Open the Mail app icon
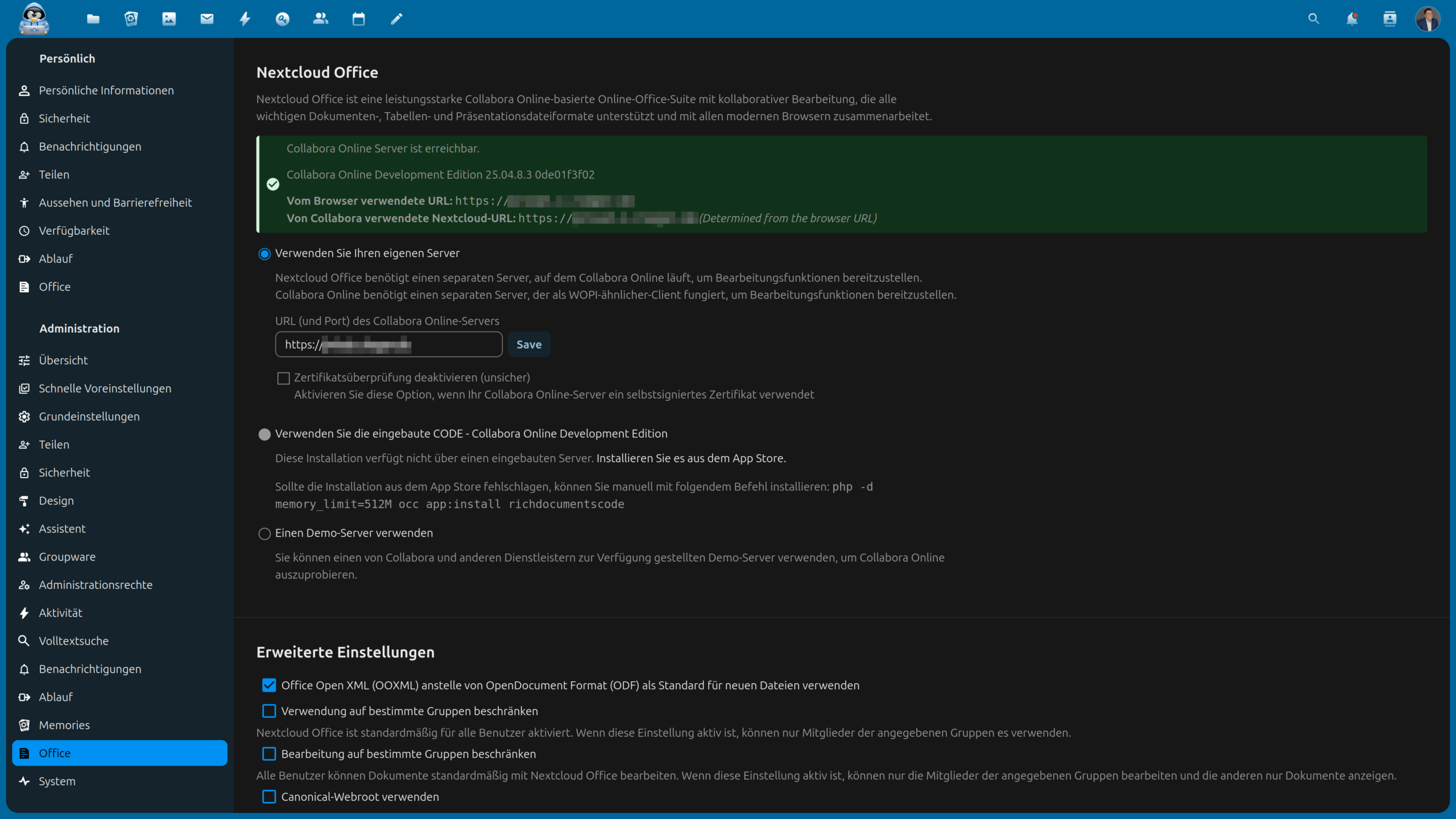Screen dimensions: 1456x819 [207, 19]
